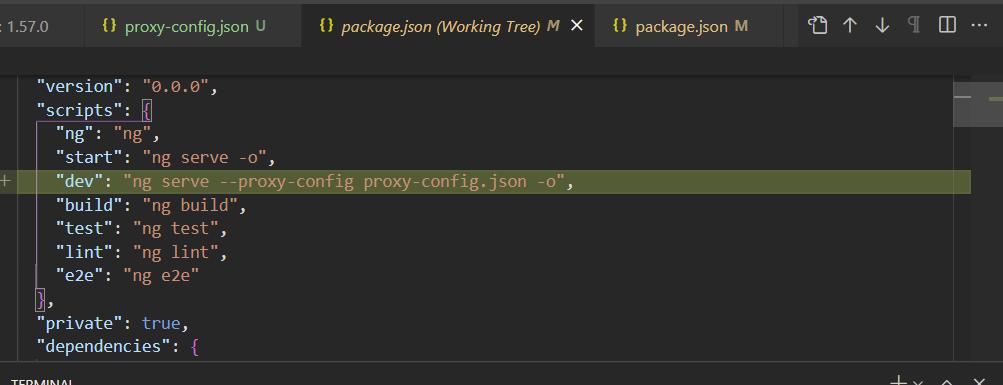Click the "build" script key
Viewport: 1003px width, 385px height.
tap(89, 206)
